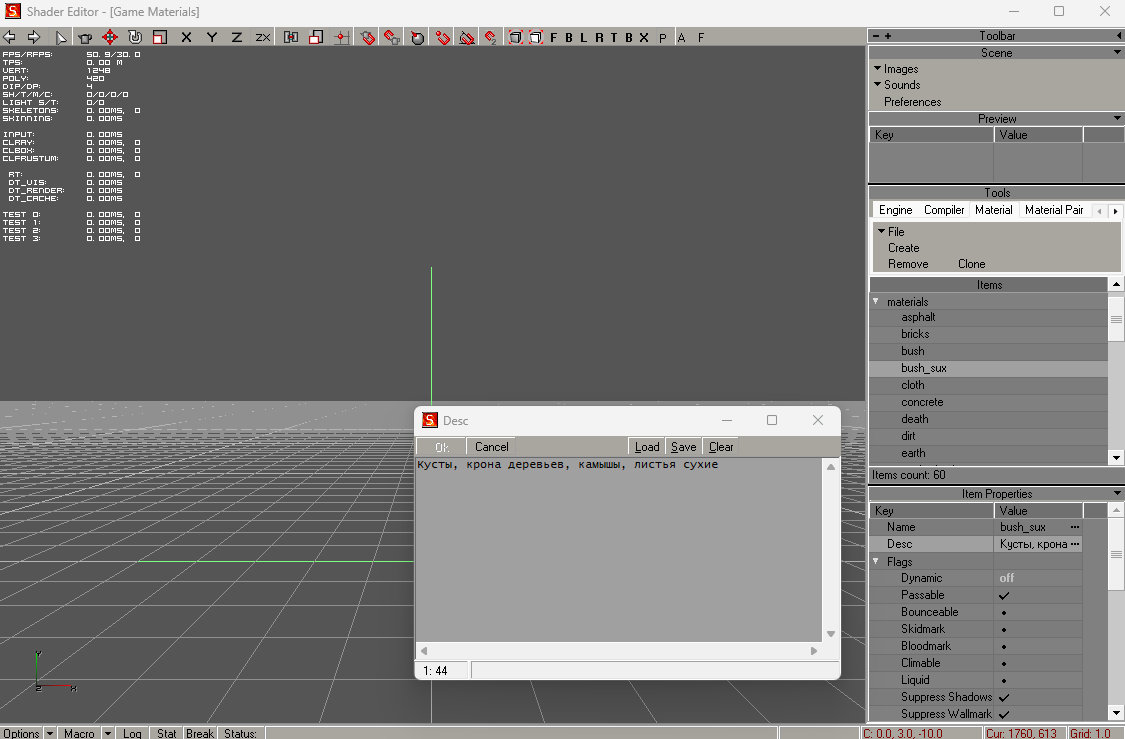This screenshot has width=1125, height=739.
Task: Choose the red Move tool icon
Action: click(110, 37)
